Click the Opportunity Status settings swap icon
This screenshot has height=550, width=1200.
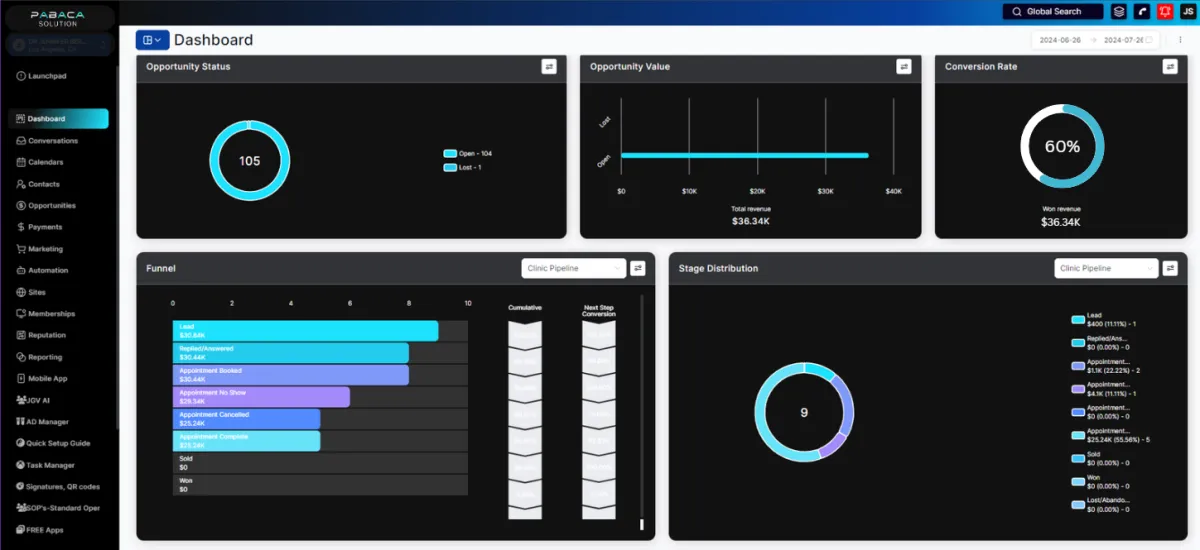549,66
